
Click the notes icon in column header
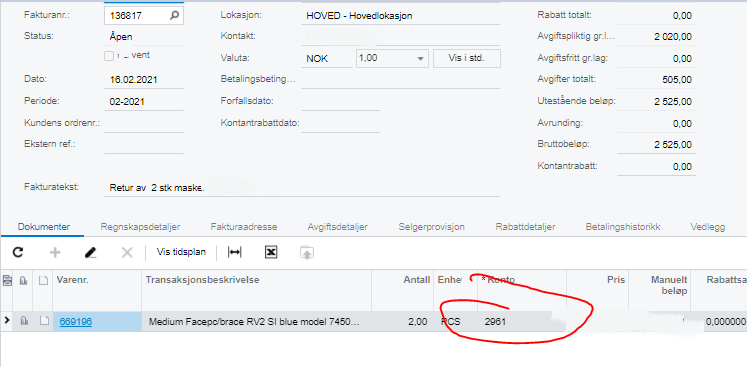[x=43, y=281]
